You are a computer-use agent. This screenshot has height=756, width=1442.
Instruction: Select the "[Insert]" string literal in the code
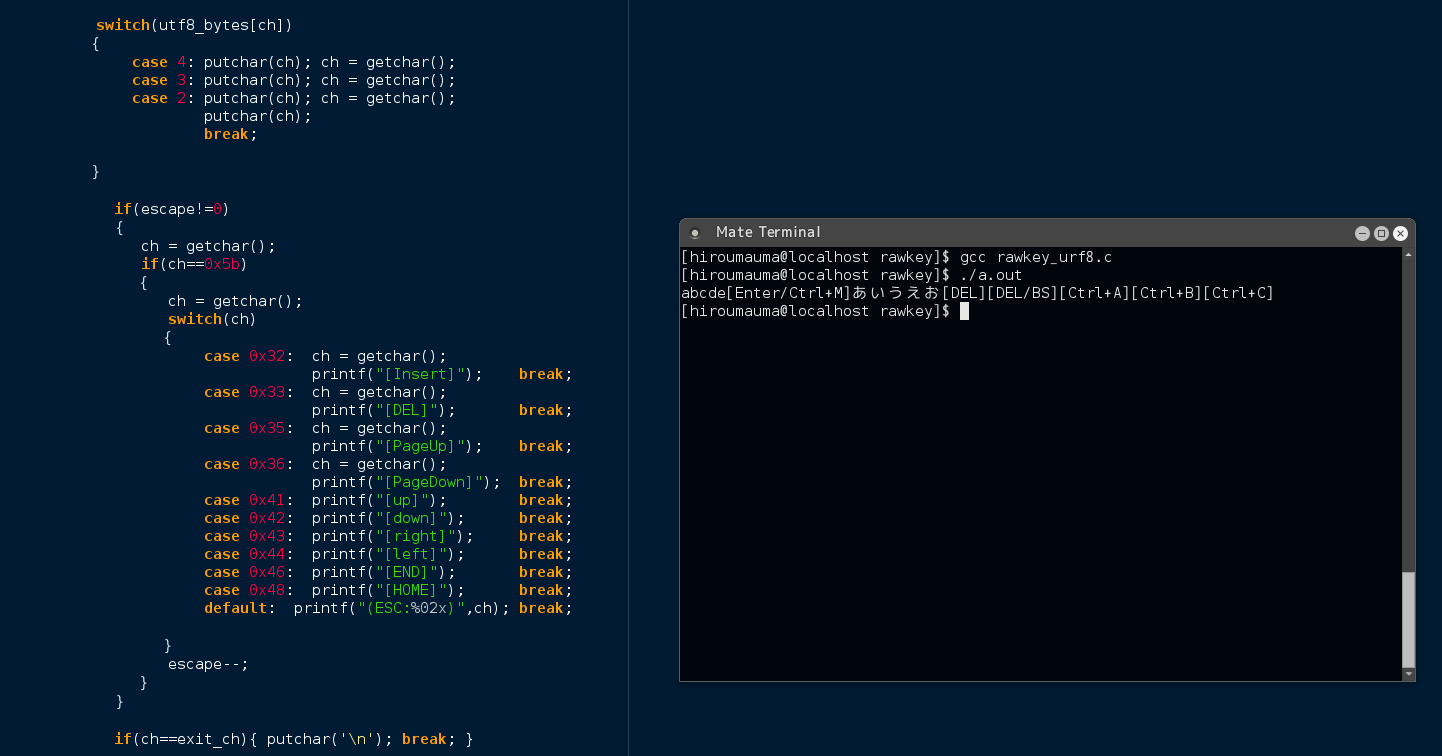click(x=419, y=373)
